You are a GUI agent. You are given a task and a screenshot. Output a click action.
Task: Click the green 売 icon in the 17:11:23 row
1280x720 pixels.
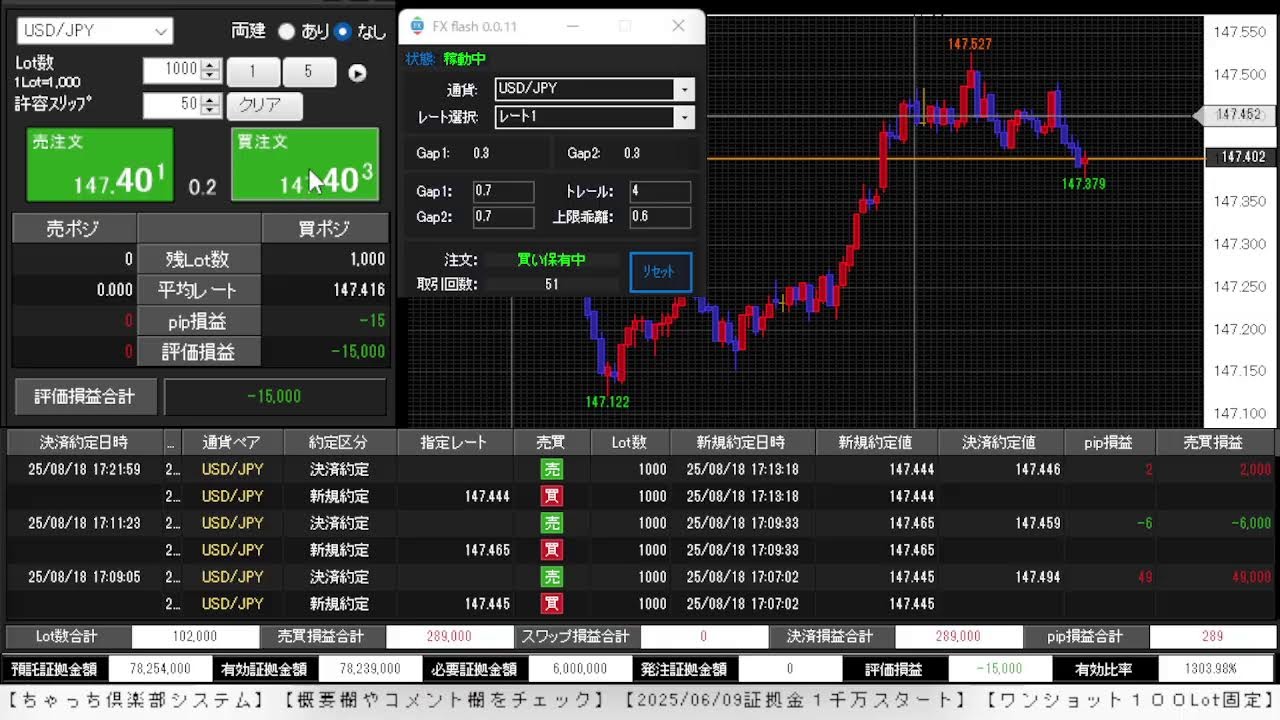tap(552, 523)
